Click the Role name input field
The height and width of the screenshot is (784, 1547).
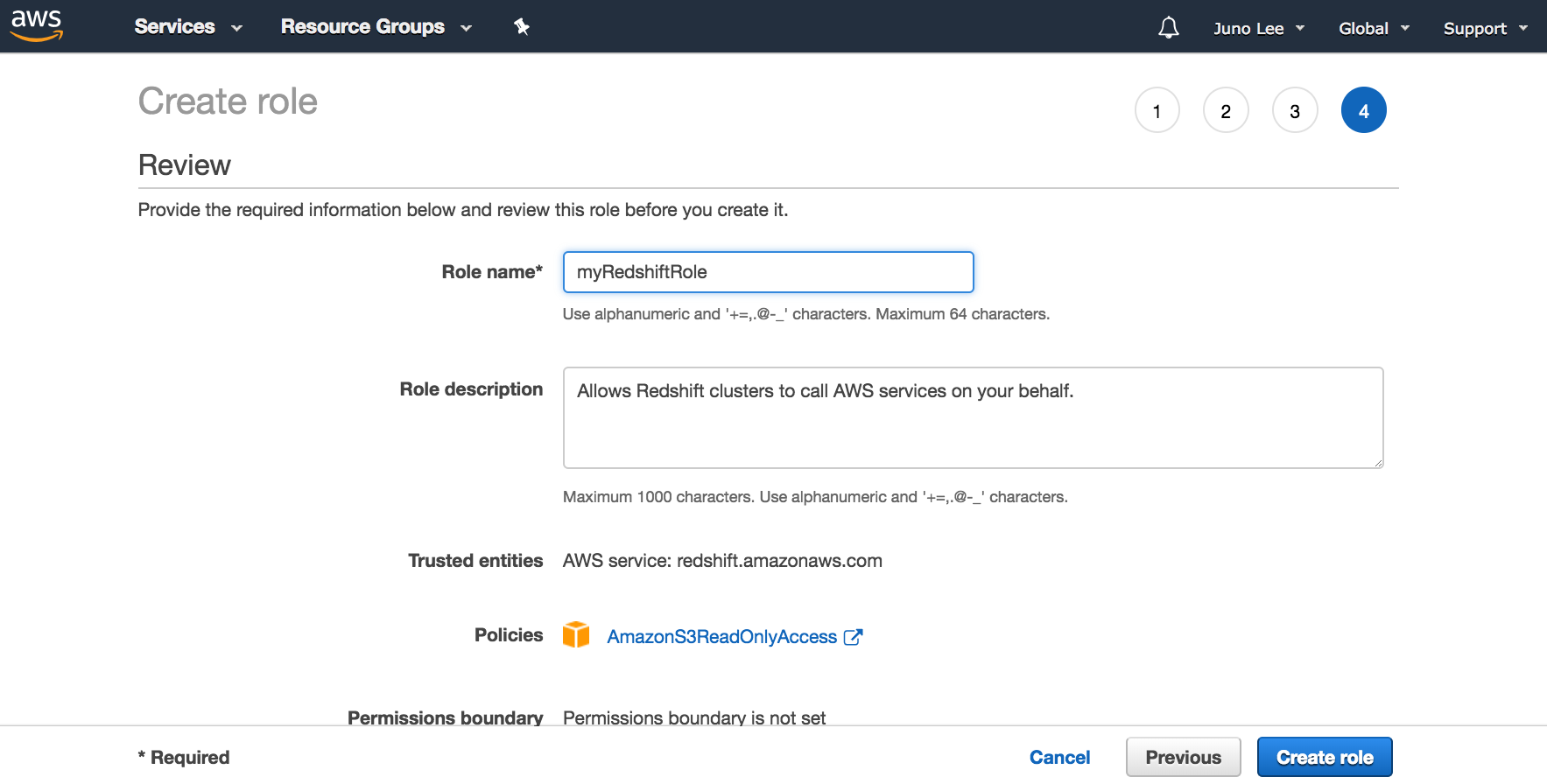click(x=768, y=272)
